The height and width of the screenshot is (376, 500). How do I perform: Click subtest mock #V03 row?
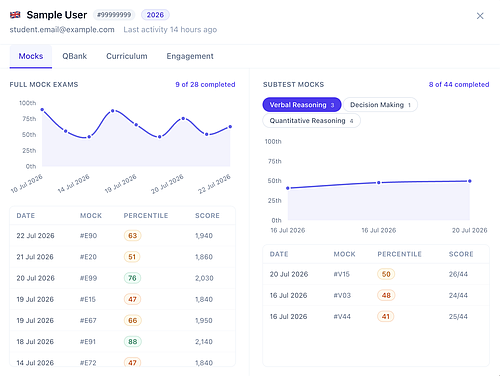(376, 295)
